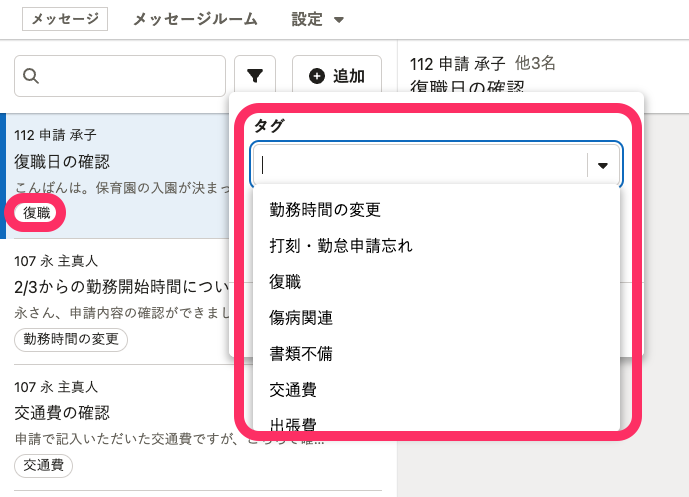The image size is (689, 497).
Task: Select 打刻・勤怠申請忘れ tag option
Action: pos(341,246)
